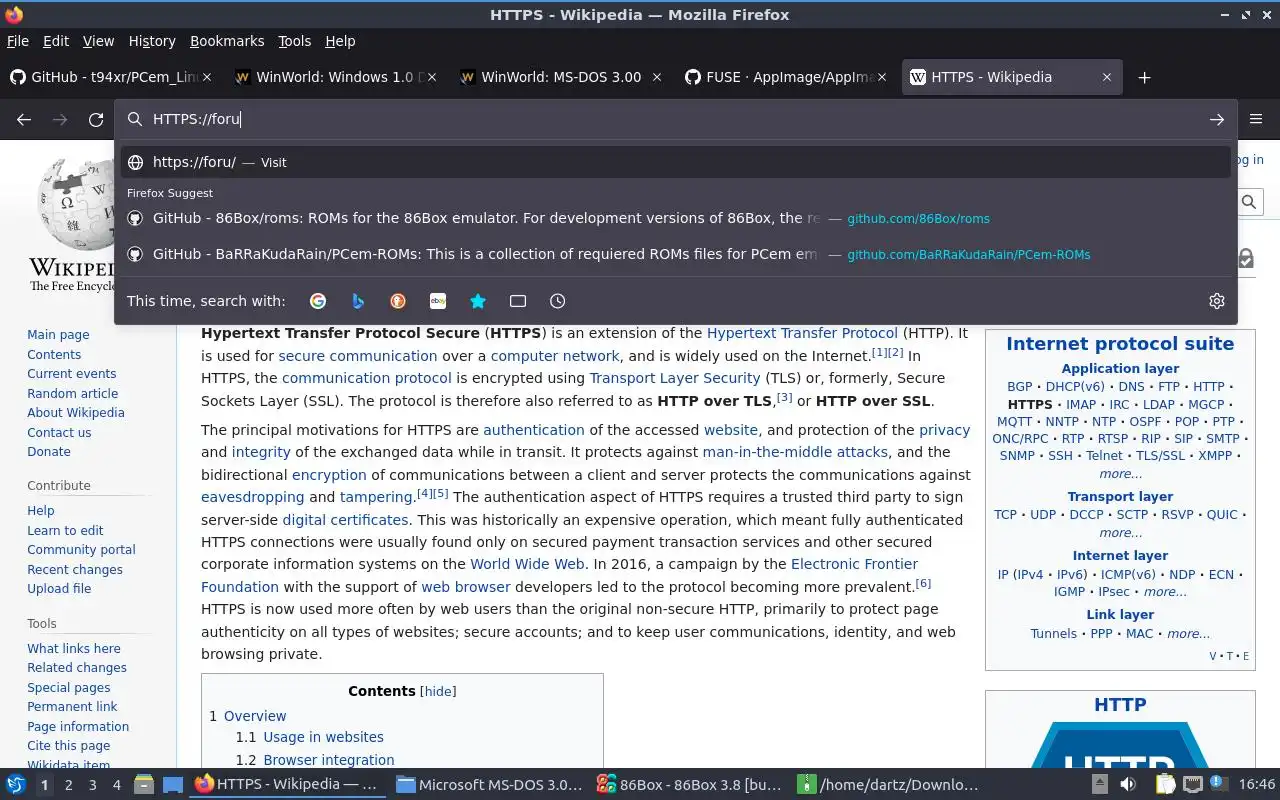
Task: Click the Go arrow in address bar
Action: [x=1217, y=119]
